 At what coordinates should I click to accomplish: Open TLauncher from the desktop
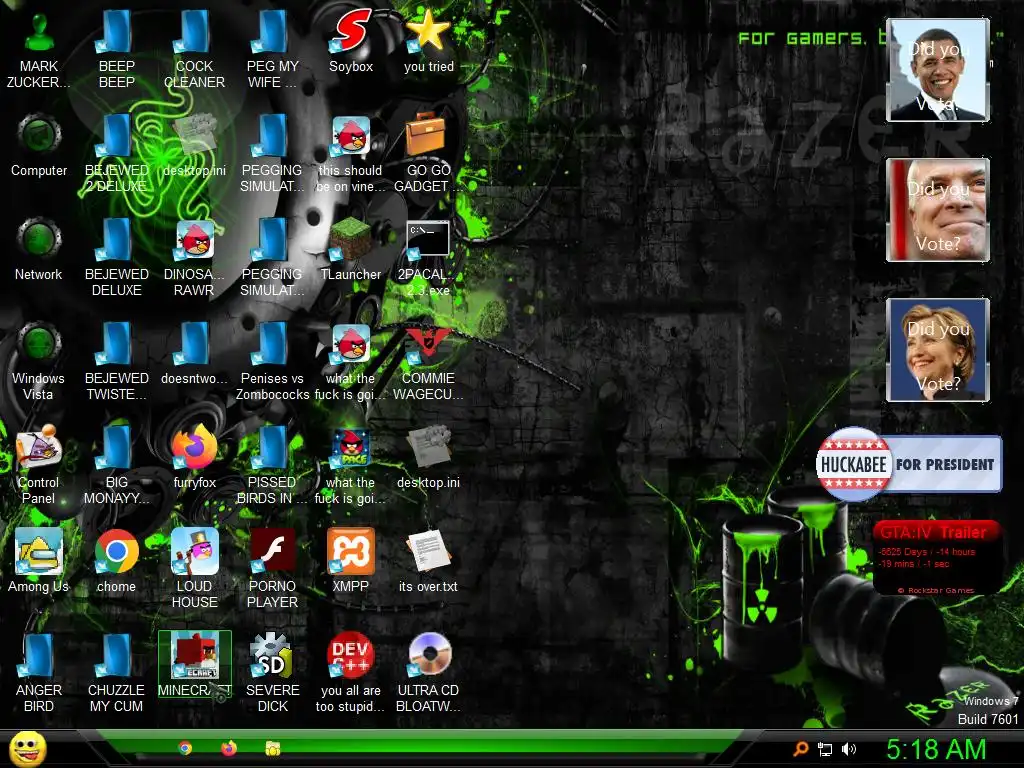[351, 249]
